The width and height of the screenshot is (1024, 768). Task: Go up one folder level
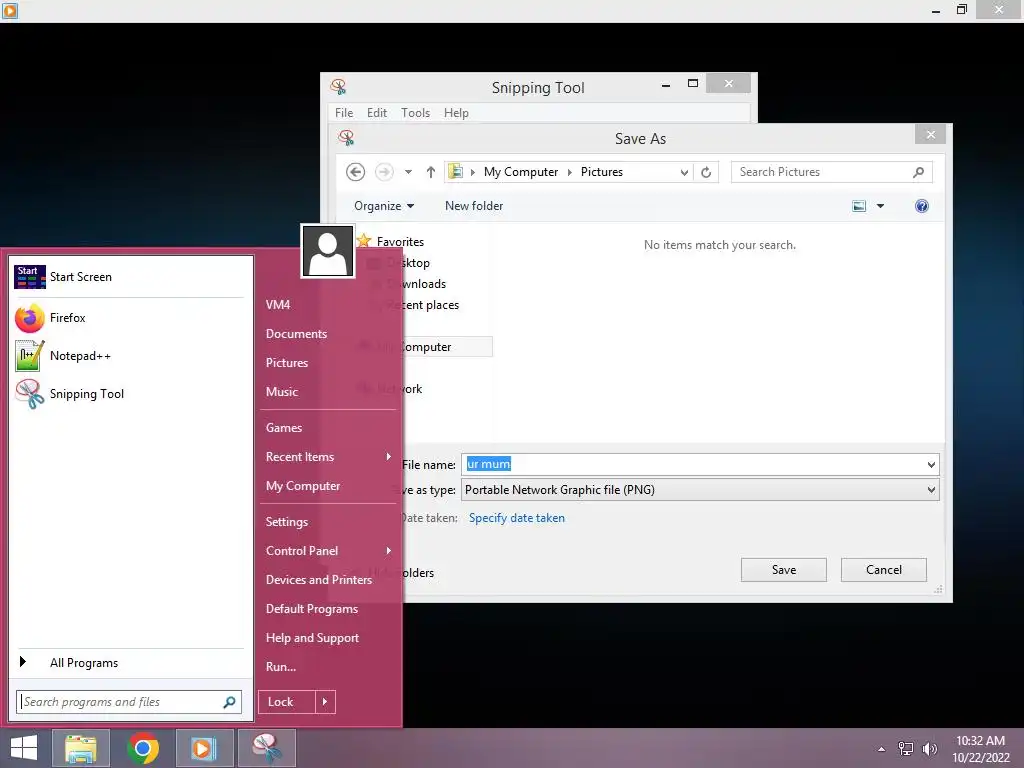430,172
